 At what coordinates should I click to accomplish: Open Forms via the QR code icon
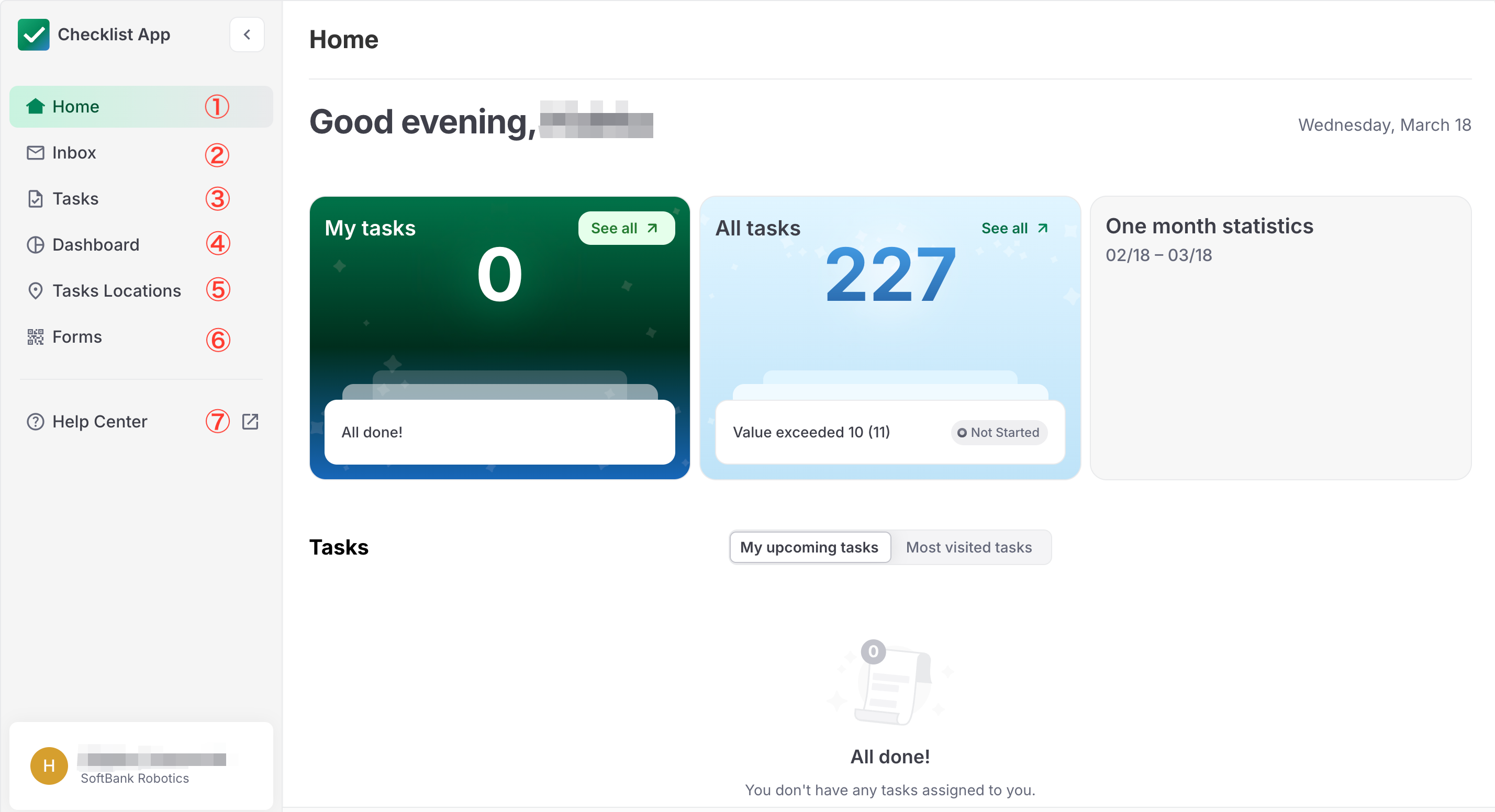click(x=36, y=337)
